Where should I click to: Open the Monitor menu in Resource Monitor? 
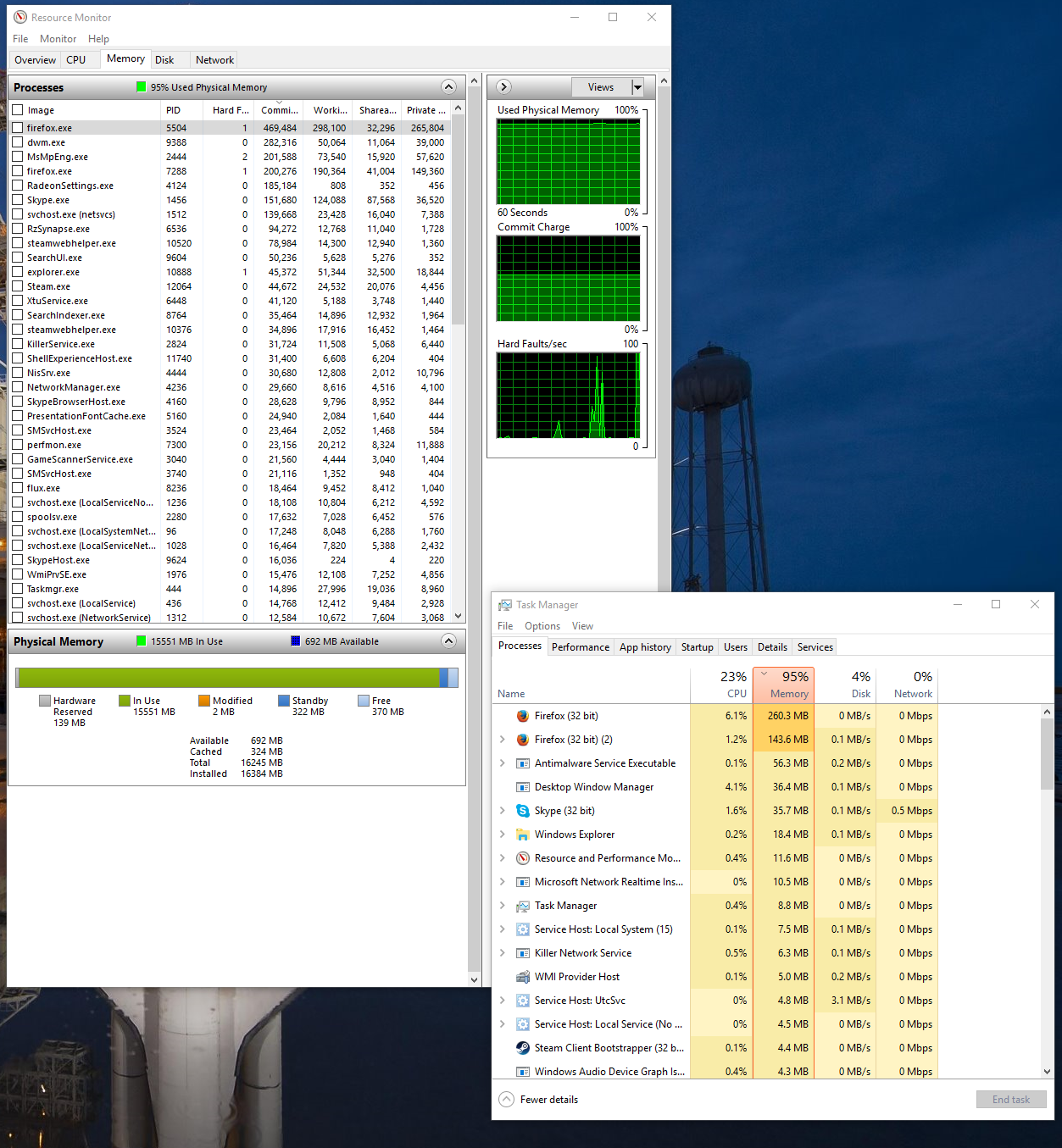[x=58, y=39]
